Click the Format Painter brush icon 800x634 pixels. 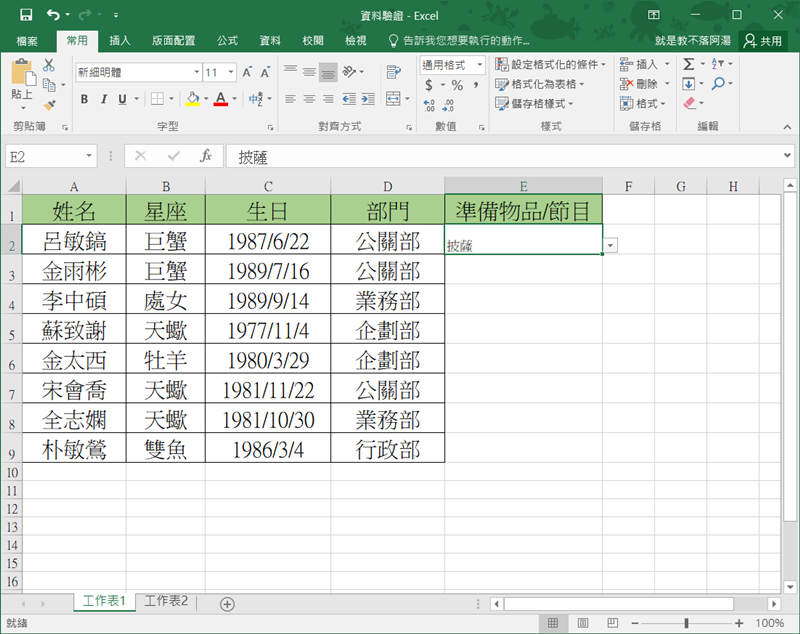coord(49,104)
